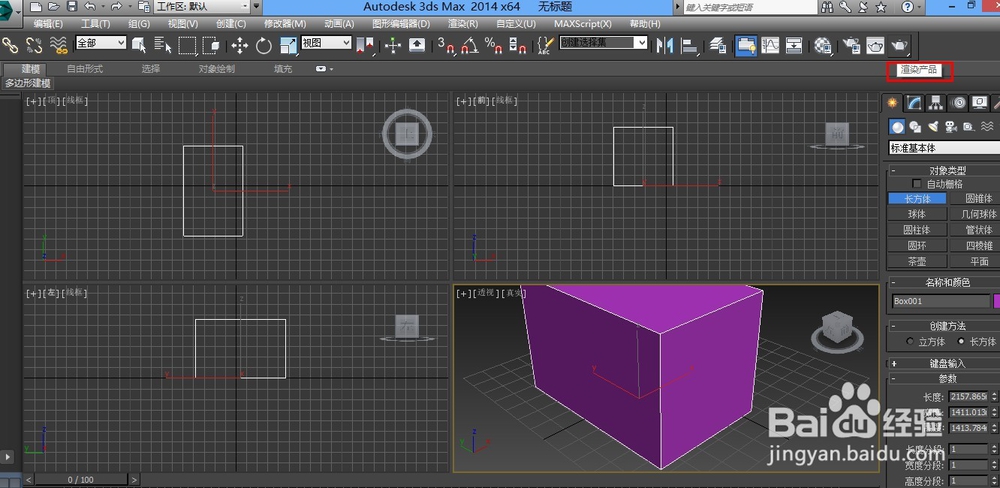This screenshot has height=488, width=1000.
Task: Activate the Select and Rotate tool
Action: coord(264,45)
